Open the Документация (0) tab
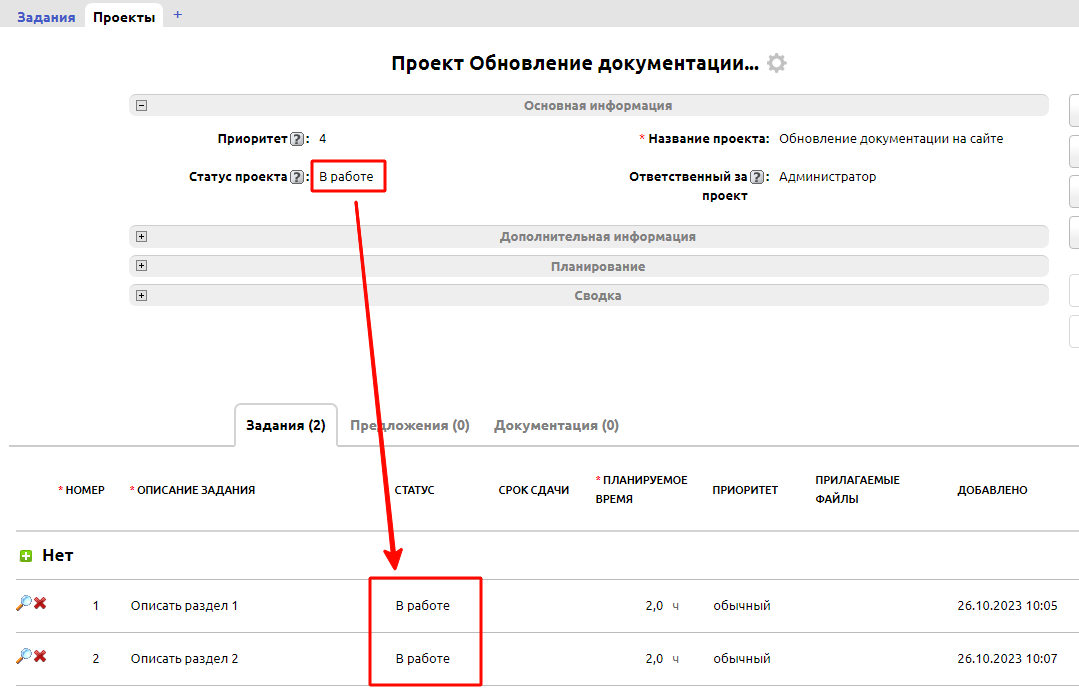 pyautogui.click(x=556, y=424)
